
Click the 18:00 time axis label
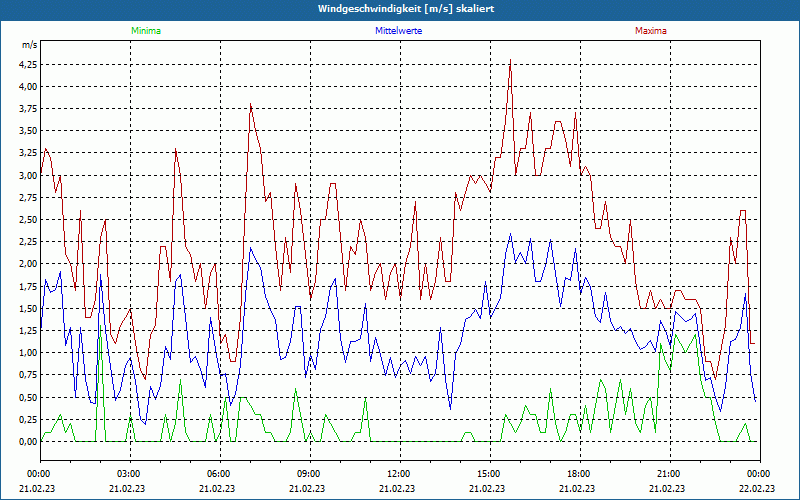pos(580,474)
